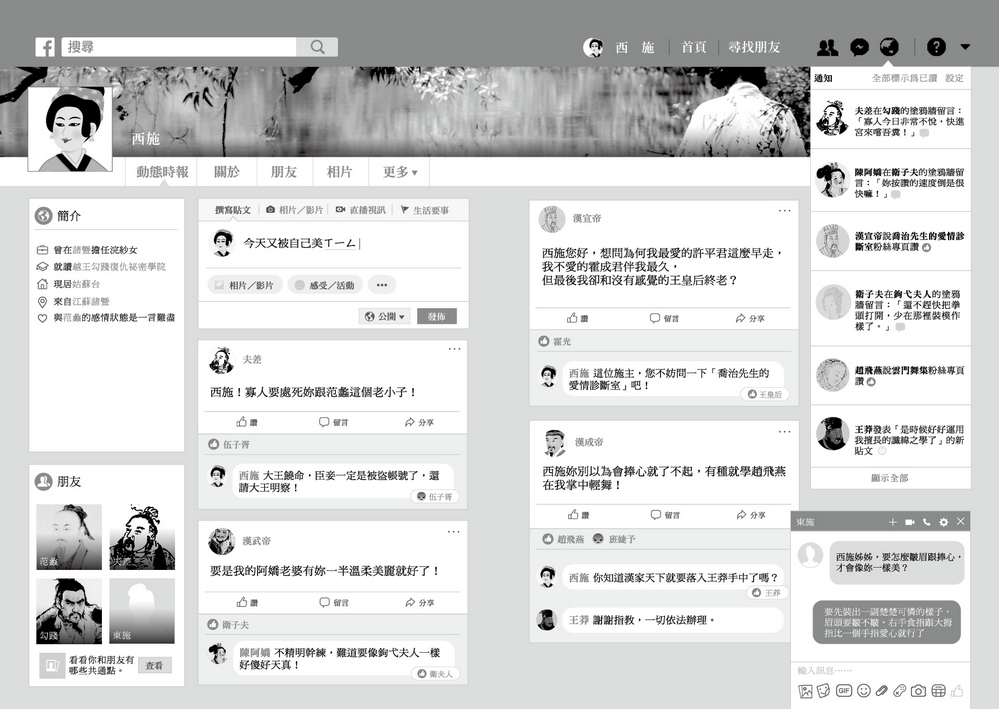Switch to the 朋友 profile tab
This screenshot has height=709, width=999.
[x=284, y=172]
